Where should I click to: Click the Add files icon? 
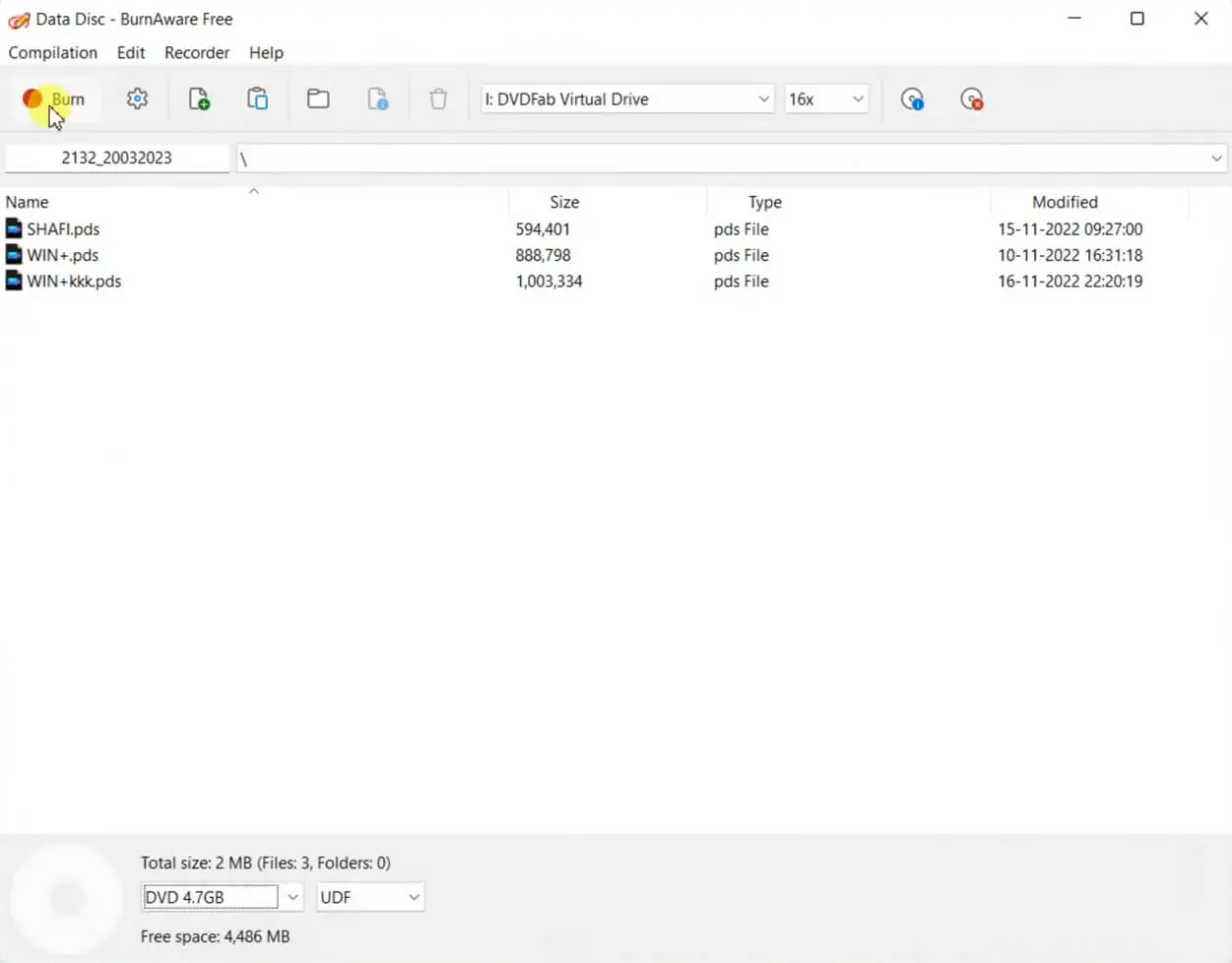[x=199, y=98]
